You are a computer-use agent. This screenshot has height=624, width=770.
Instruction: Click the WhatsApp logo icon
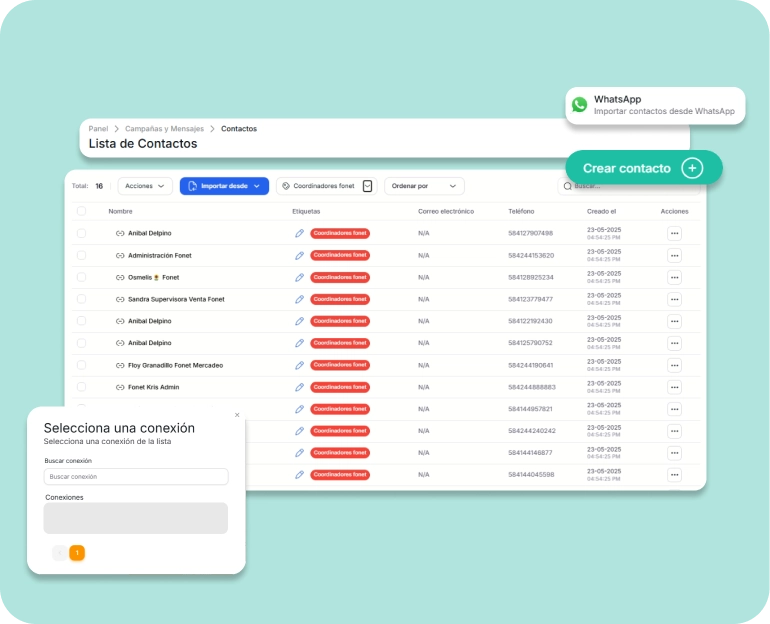click(x=580, y=105)
